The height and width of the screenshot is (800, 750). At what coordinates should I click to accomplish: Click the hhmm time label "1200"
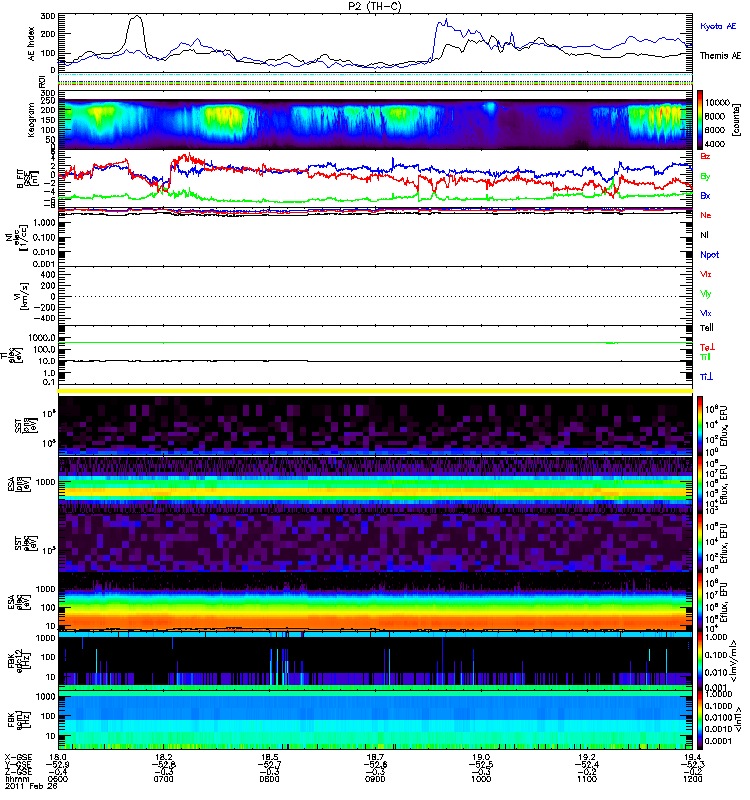pos(692,779)
